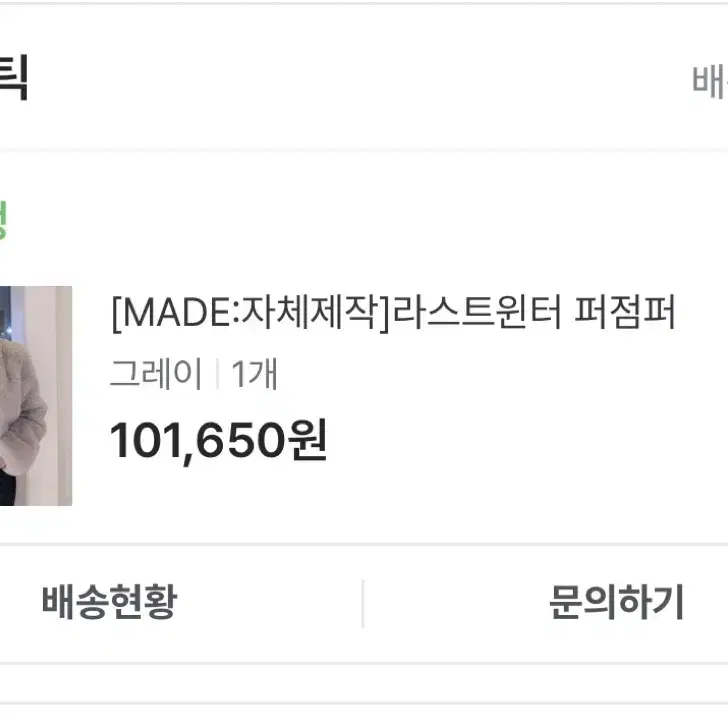728x728 pixels.
Task: Tap the green order status text
Action: pos(3,220)
